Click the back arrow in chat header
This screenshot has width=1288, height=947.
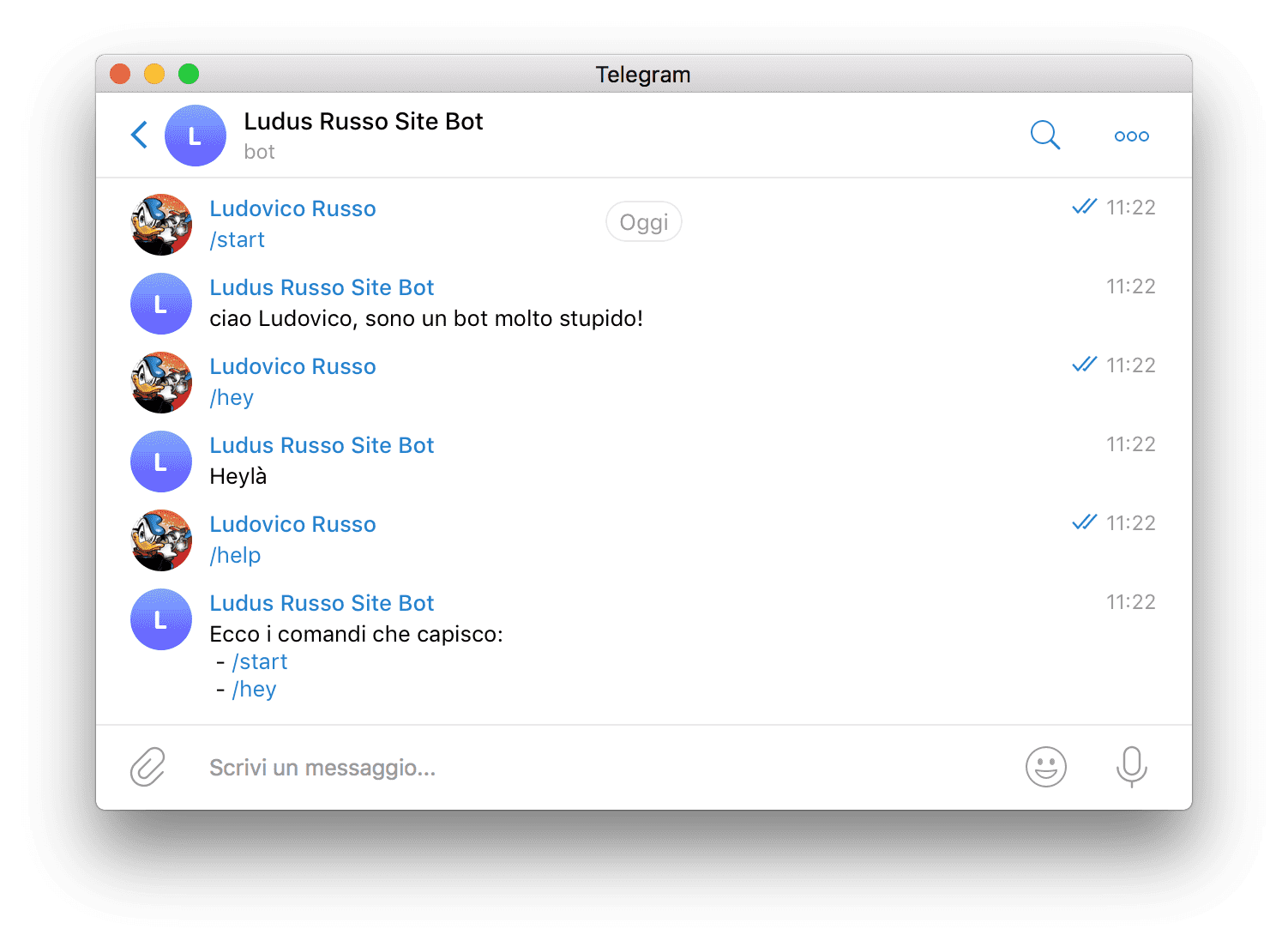coord(140,135)
